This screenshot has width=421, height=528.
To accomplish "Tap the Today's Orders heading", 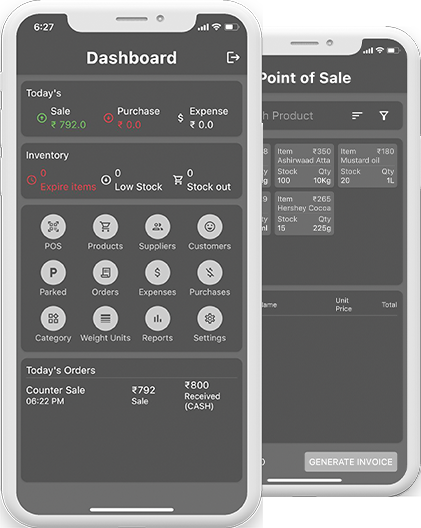I will [x=61, y=370].
